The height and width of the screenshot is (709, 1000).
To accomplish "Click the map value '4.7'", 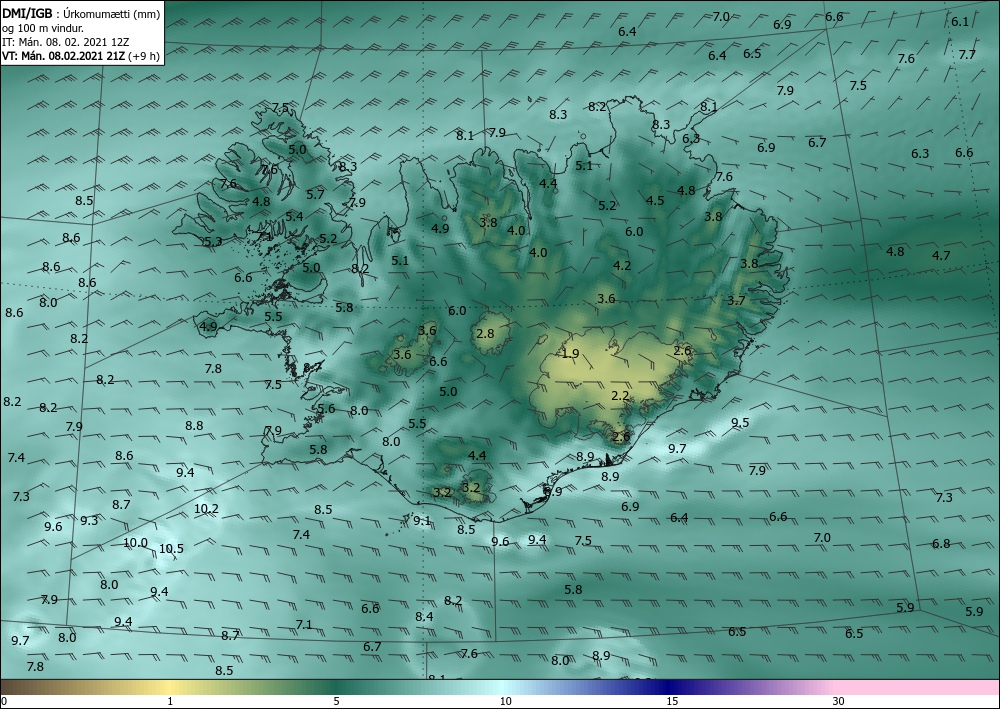I will click(x=941, y=256).
